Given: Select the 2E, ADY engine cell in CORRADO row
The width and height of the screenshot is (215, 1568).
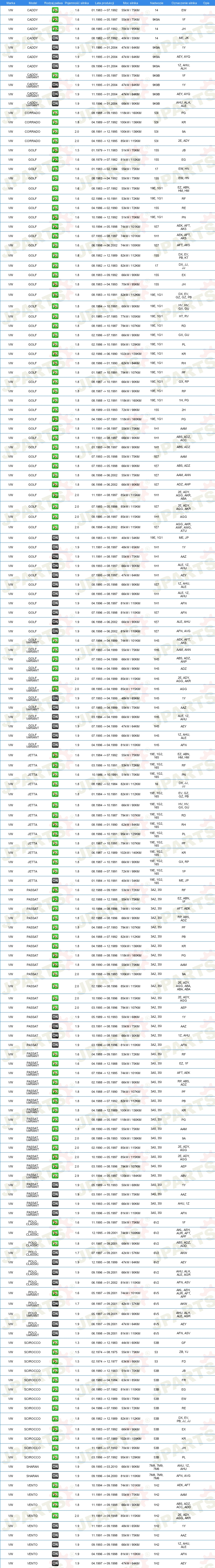Looking at the screenshot, I should point(184,141).
